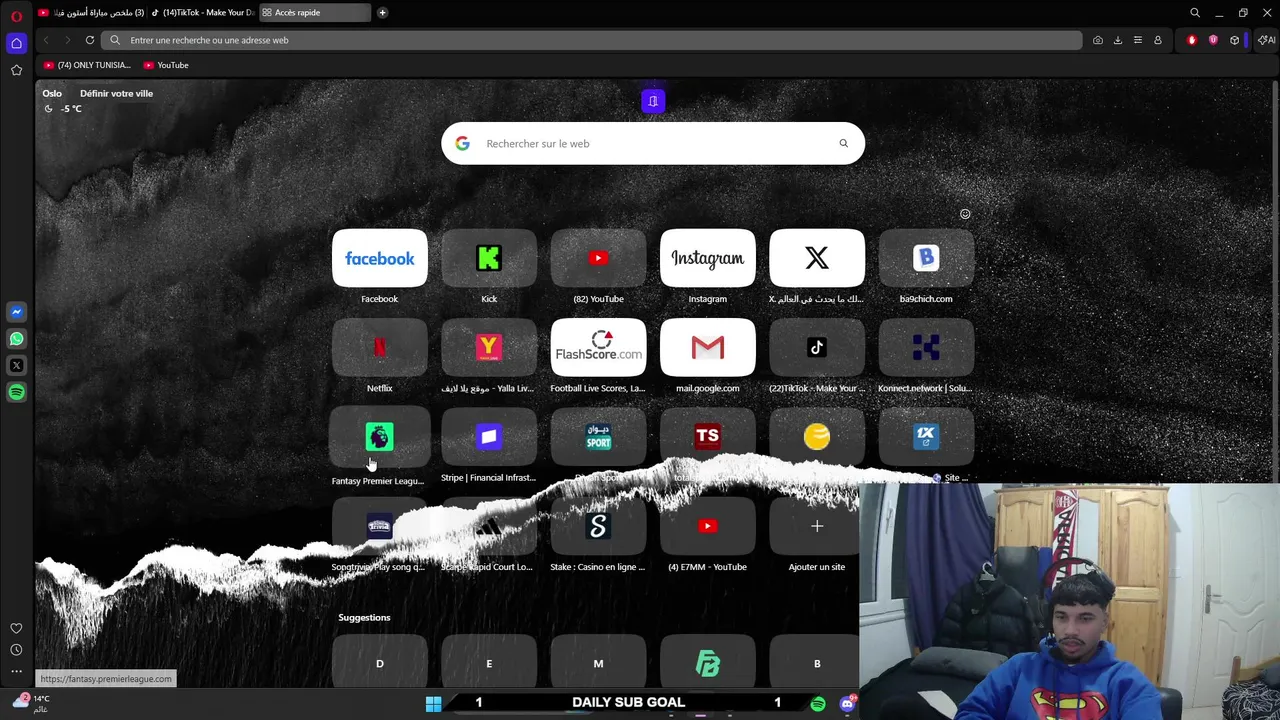The height and width of the screenshot is (720, 1280).
Task: Open Fantasy Premier League tile
Action: pyautogui.click(x=380, y=437)
